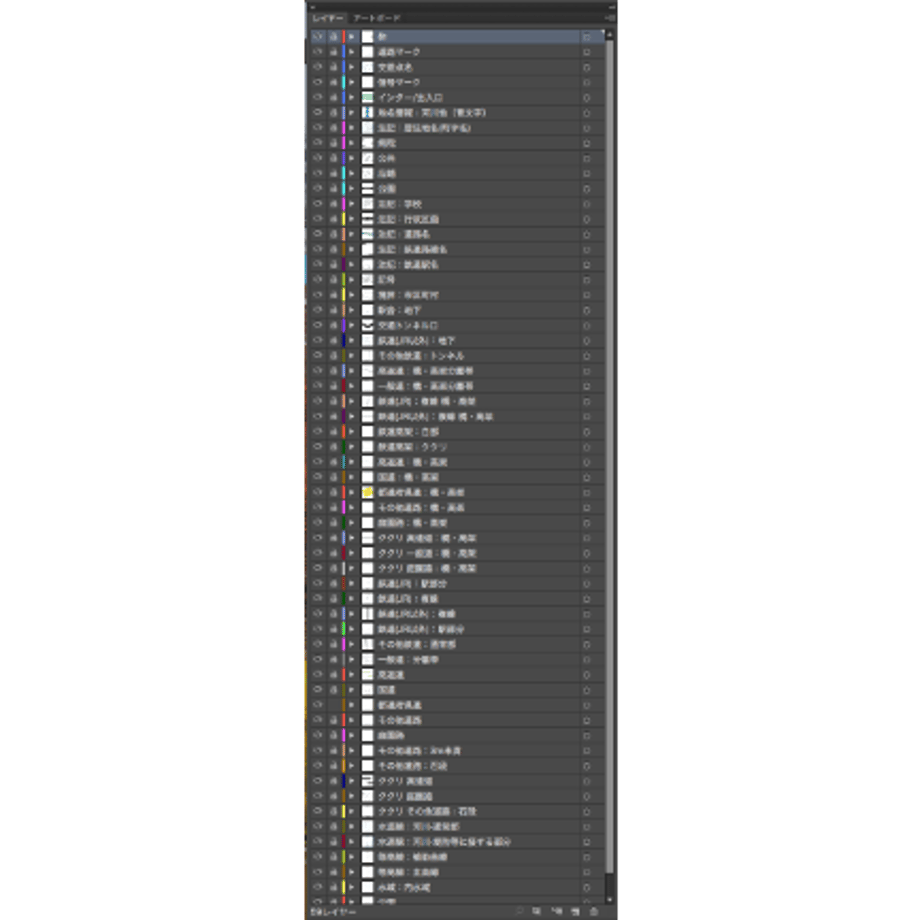Image resolution: width=920 pixels, height=920 pixels.
Task: Click the target circle of 注記：学校 layer
Action: pyautogui.click(x=586, y=204)
